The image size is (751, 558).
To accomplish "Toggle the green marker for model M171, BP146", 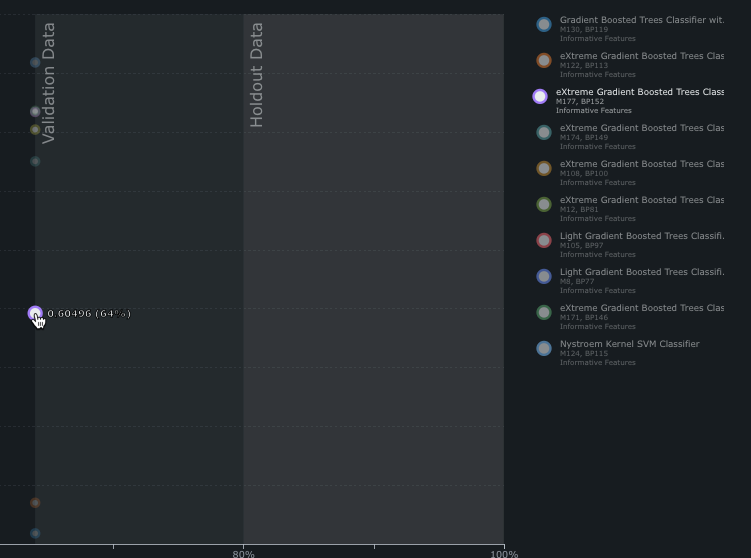I will [543, 313].
